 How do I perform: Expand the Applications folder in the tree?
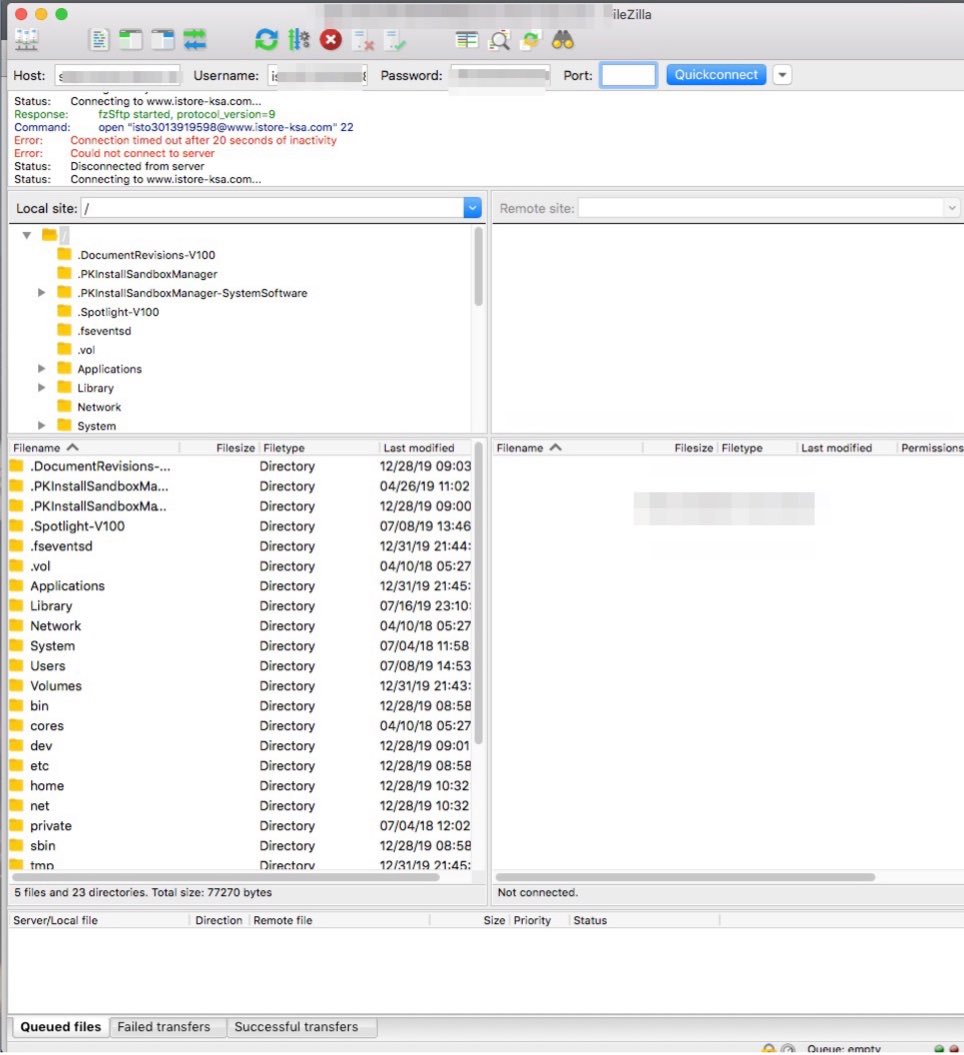[41, 369]
